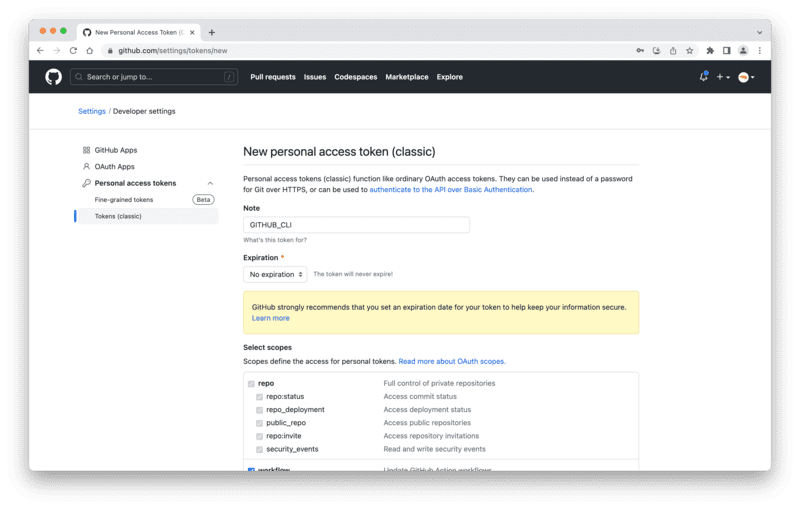Screen dimensions: 800x509
Task: Check the repo:status scope checkbox
Action: pyautogui.click(x=259, y=396)
